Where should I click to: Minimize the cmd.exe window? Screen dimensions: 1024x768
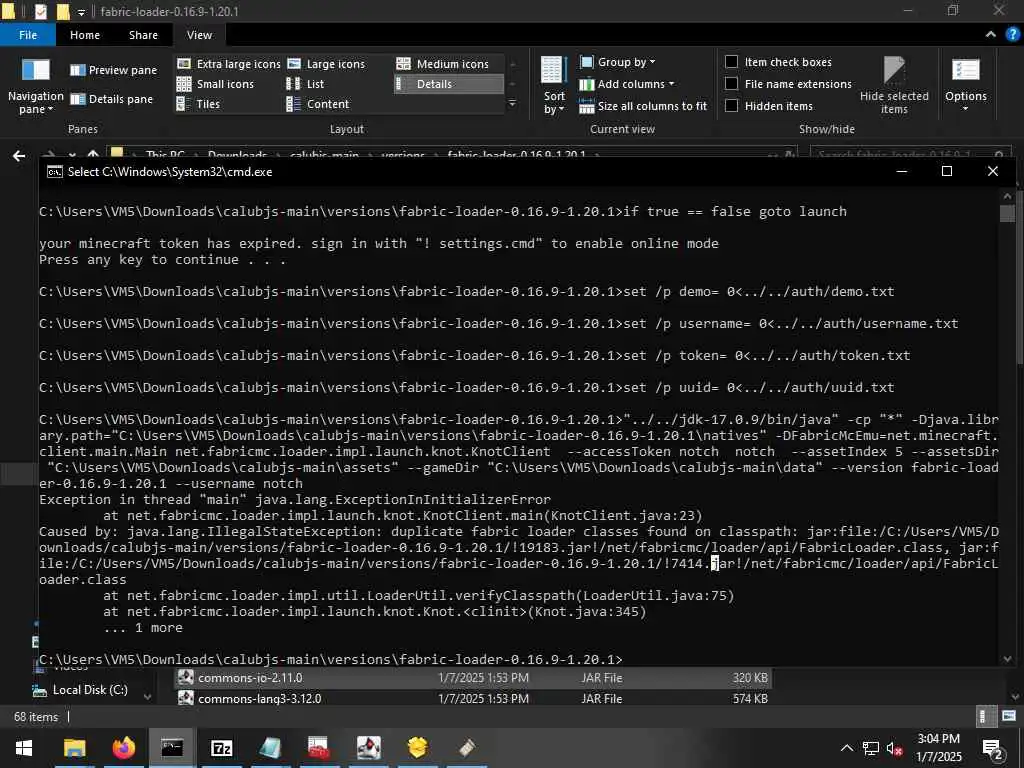click(902, 171)
